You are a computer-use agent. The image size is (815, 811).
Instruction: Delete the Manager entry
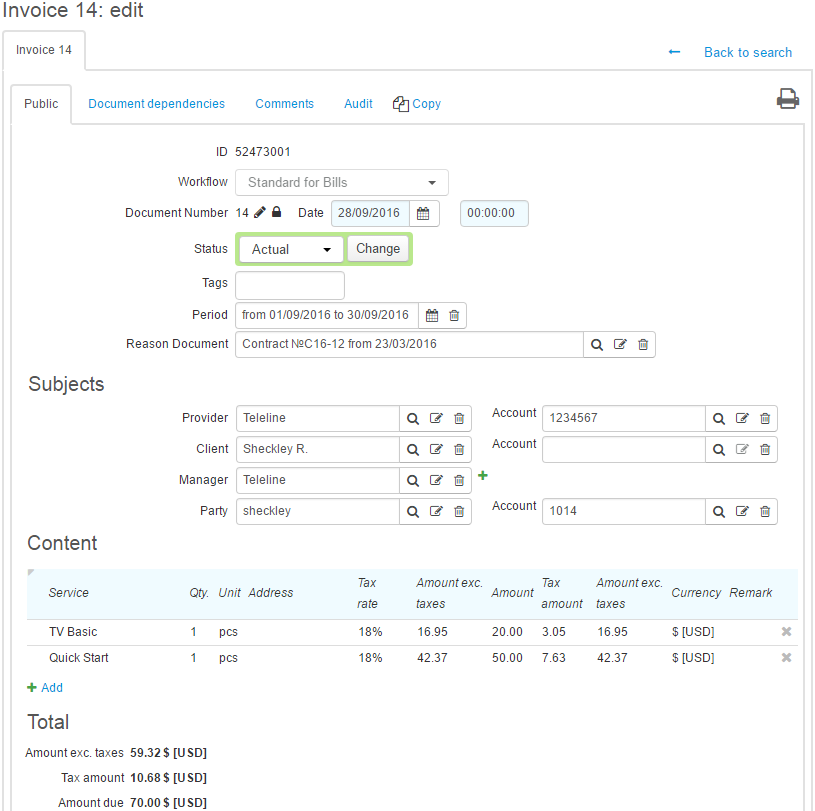pyautogui.click(x=459, y=480)
